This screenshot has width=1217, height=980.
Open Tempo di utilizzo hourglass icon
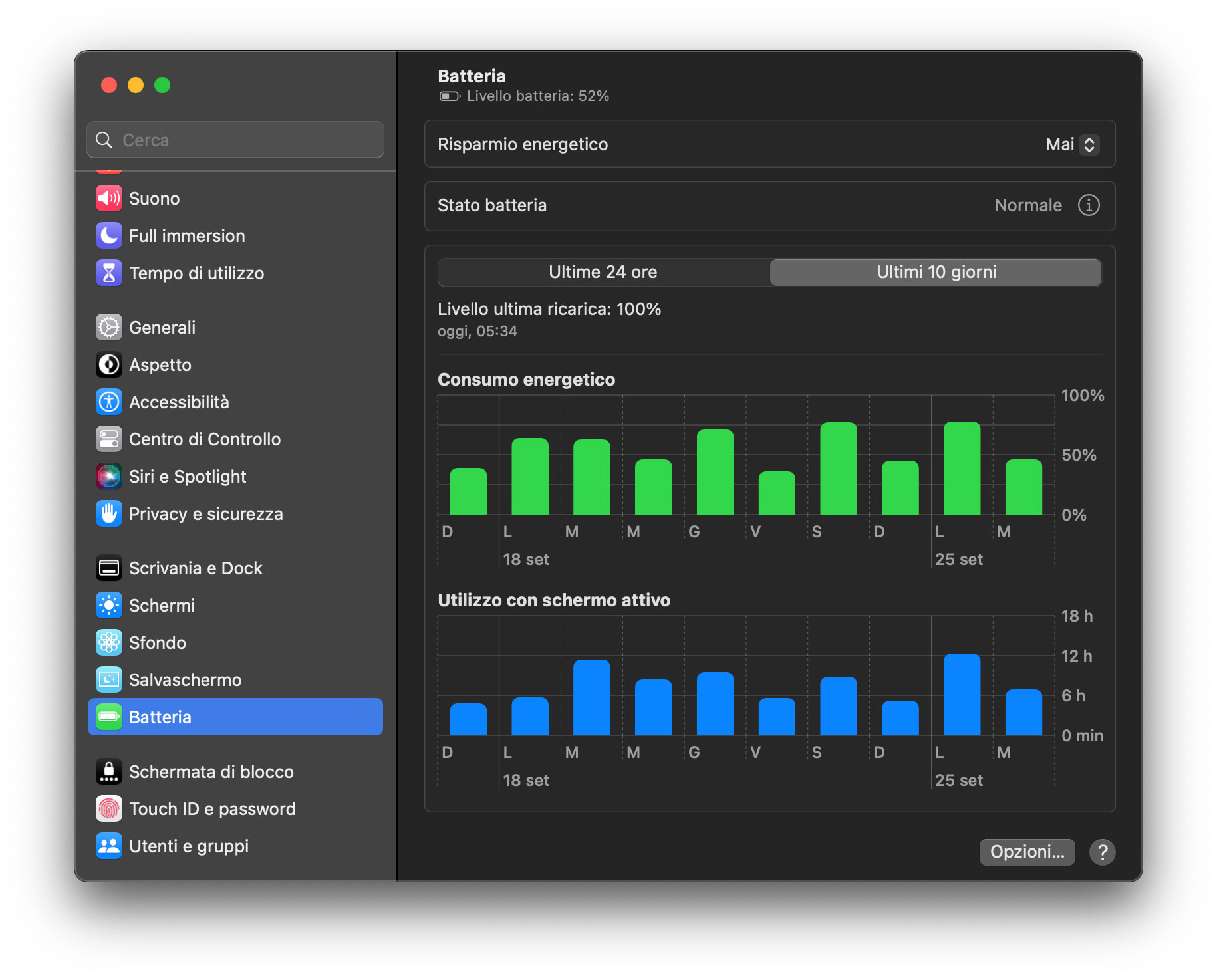coord(109,273)
